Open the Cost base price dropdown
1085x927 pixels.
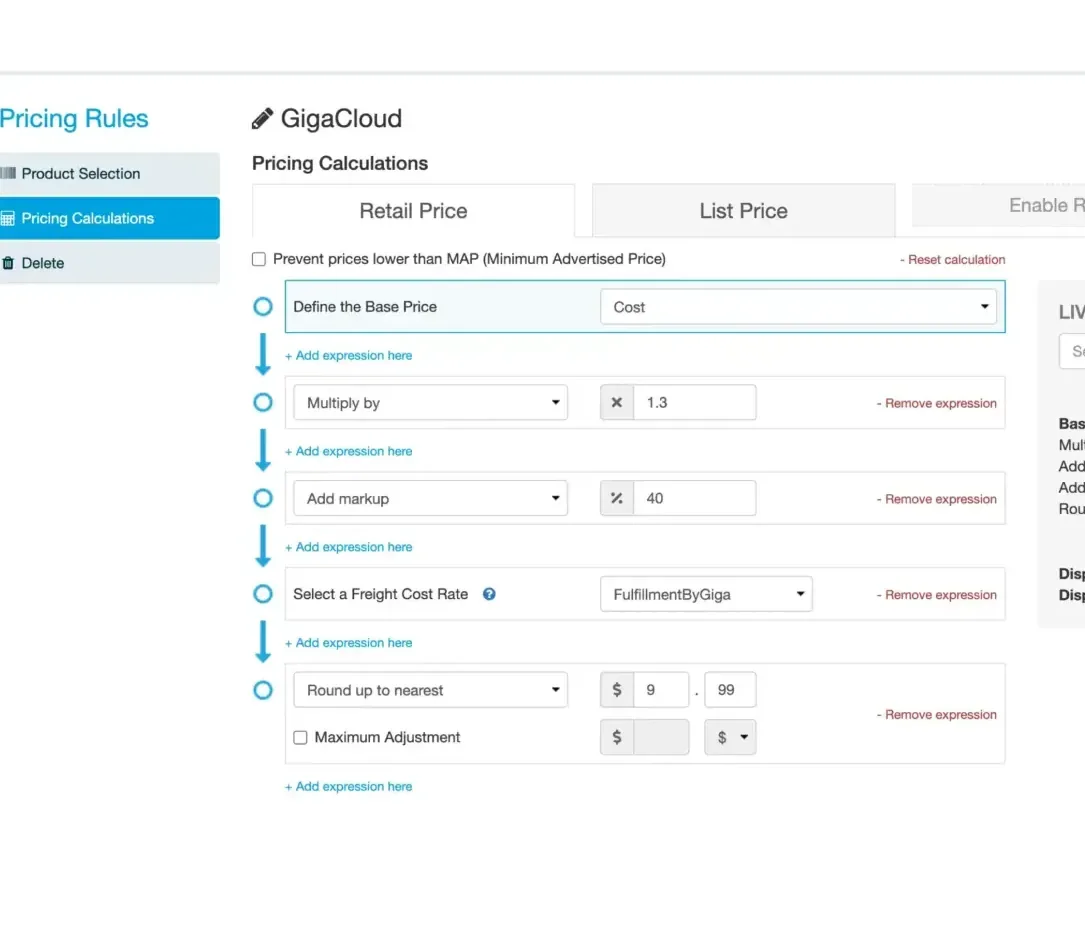pyautogui.click(x=799, y=306)
